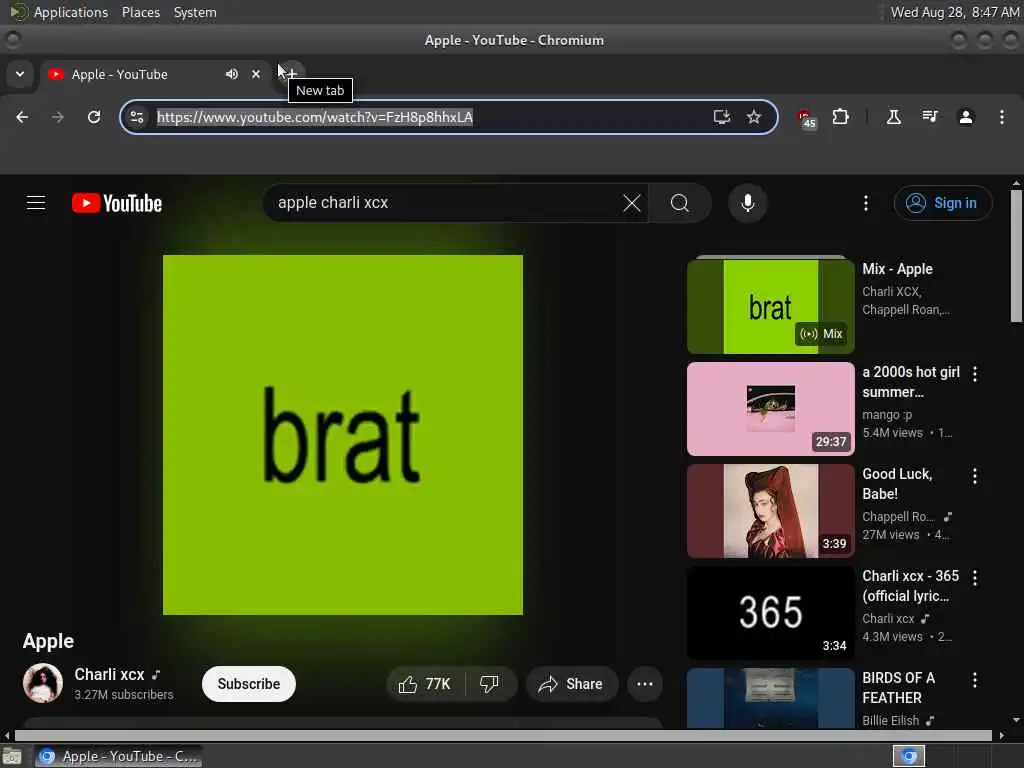This screenshot has height=768, width=1024.
Task: Click the install app icon in address bar
Action: [722, 117]
